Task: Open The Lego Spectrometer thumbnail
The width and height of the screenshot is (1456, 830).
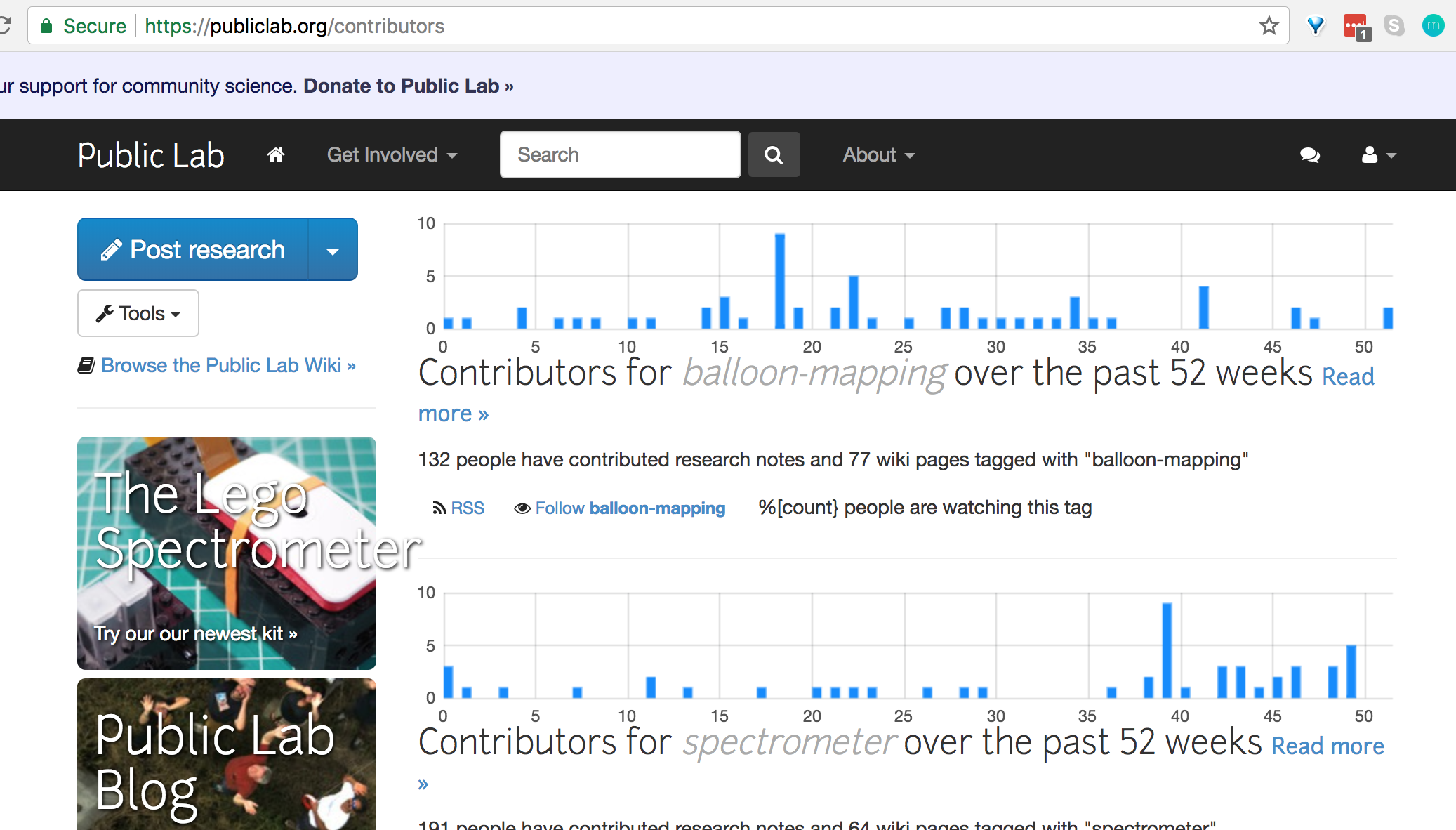Action: coord(227,553)
